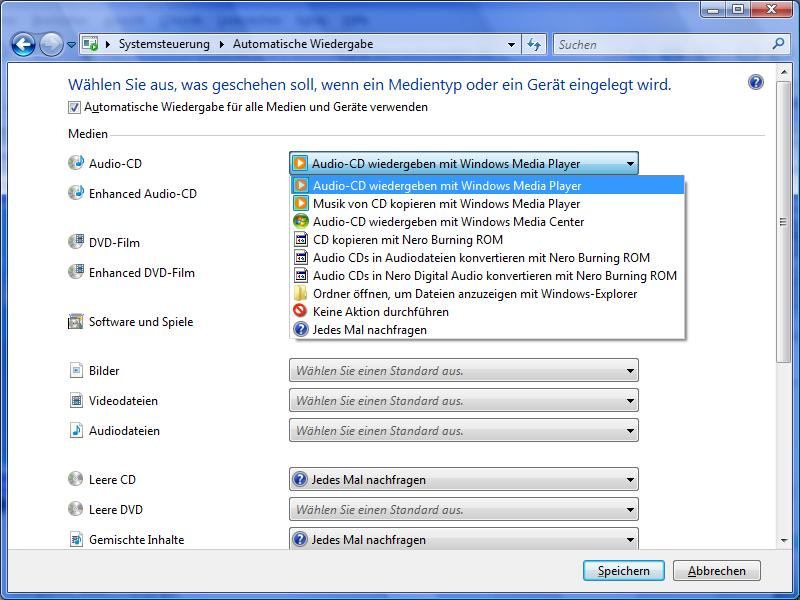The image size is (800, 600).
Task: Open the Audiodateien default action dropdown
Action: point(464,431)
